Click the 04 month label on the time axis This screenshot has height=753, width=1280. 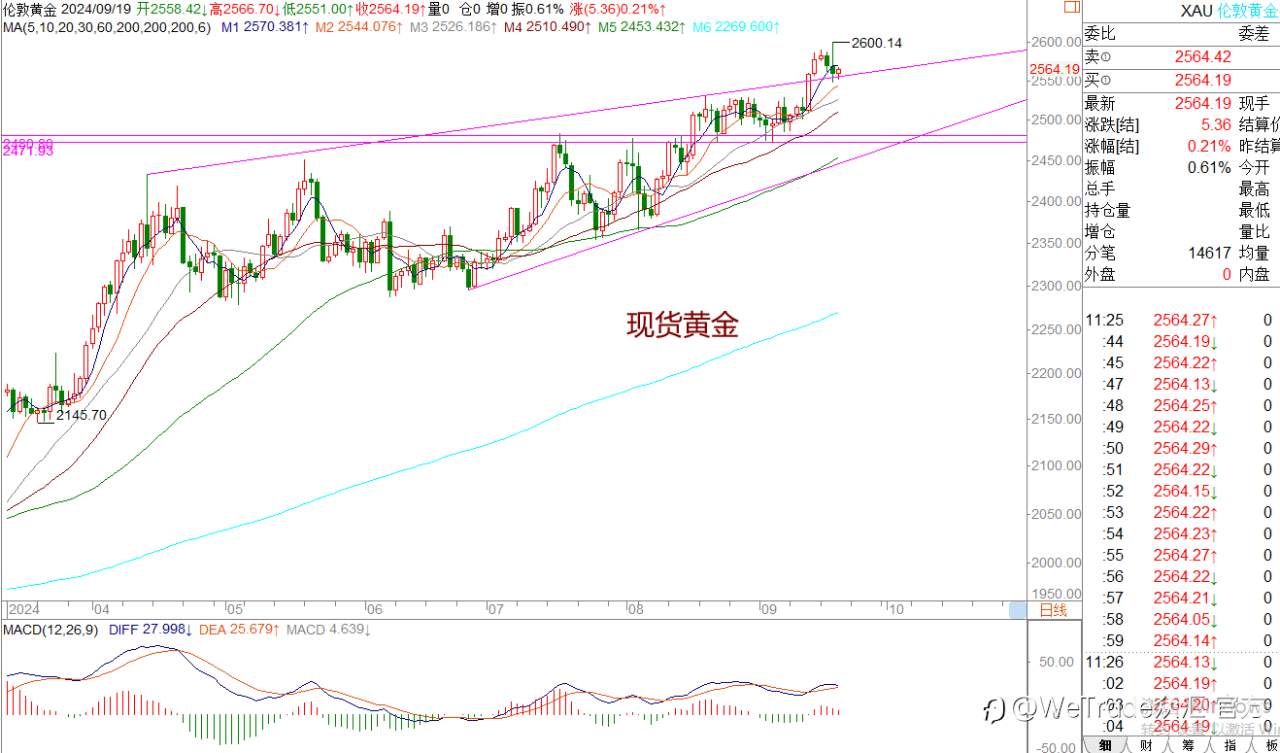click(101, 609)
